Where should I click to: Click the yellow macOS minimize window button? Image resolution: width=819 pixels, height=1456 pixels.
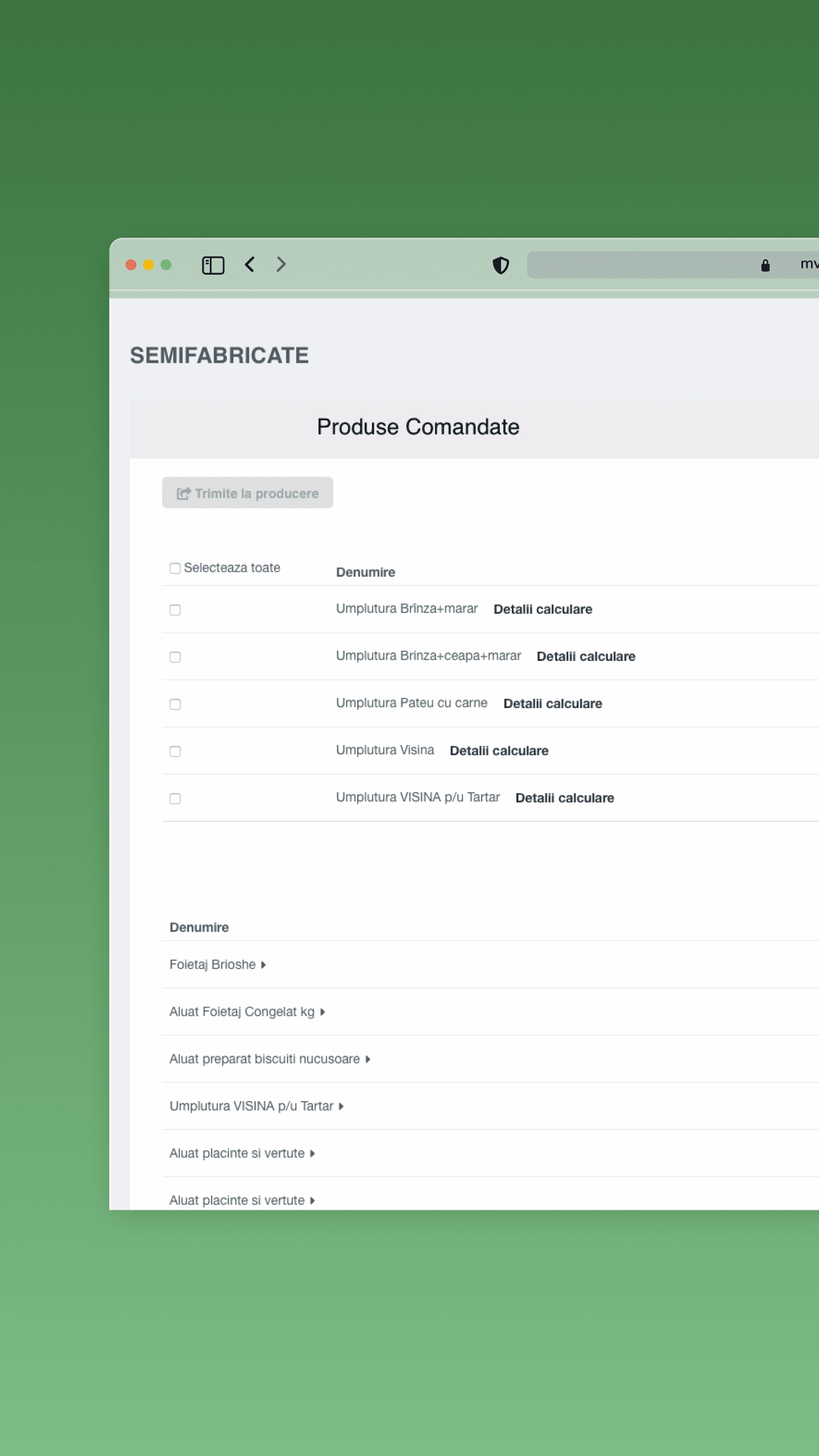(x=148, y=265)
